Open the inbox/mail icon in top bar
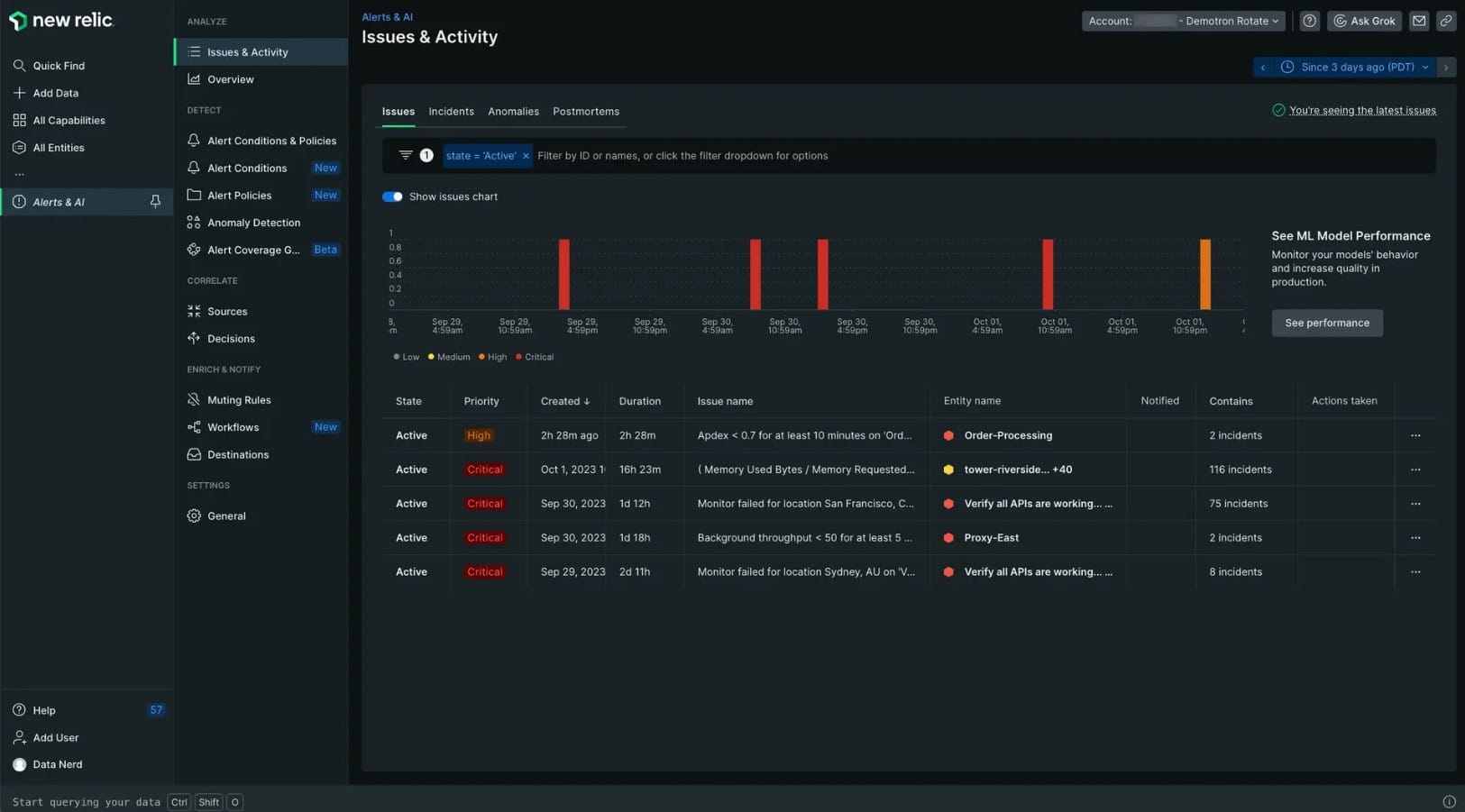Viewport: 1465px width, 812px height. [1419, 20]
